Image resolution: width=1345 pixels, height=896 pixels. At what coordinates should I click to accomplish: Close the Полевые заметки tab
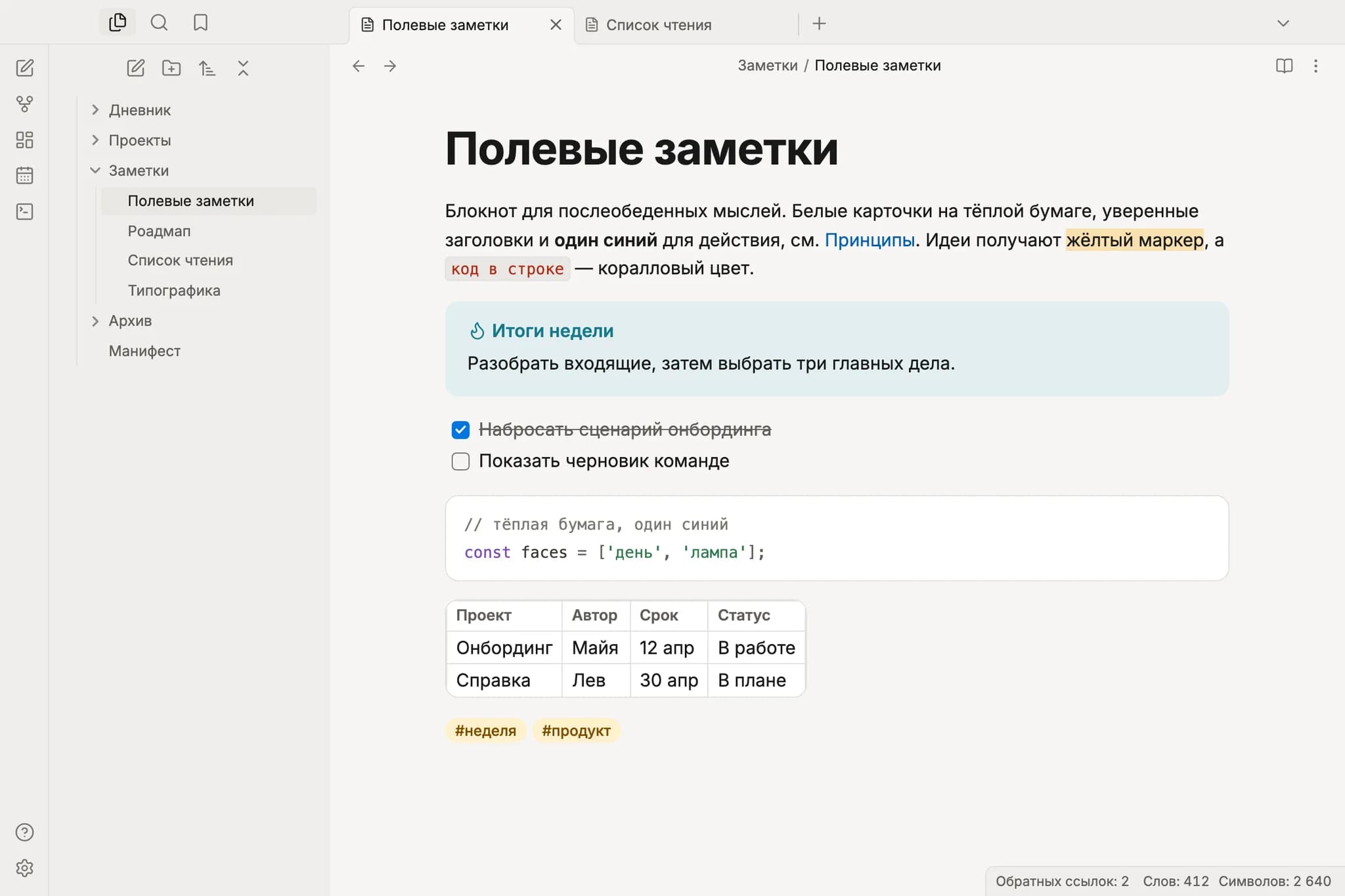[x=556, y=25]
